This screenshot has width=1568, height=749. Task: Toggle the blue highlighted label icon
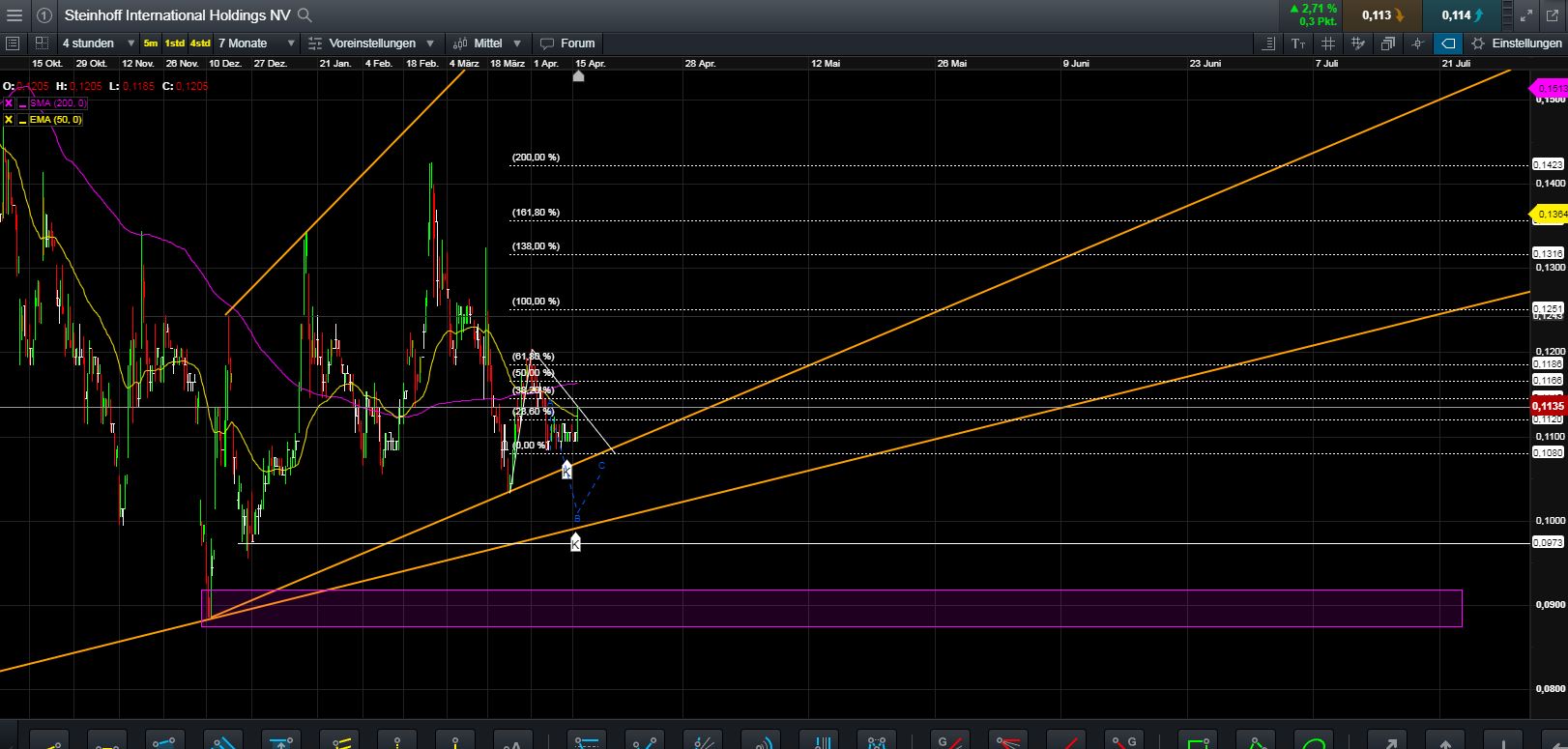[x=1448, y=43]
